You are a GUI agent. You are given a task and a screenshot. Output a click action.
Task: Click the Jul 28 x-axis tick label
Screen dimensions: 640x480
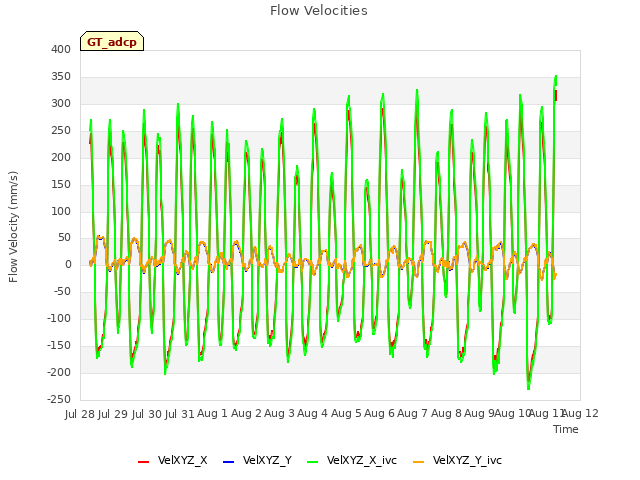pos(80,414)
